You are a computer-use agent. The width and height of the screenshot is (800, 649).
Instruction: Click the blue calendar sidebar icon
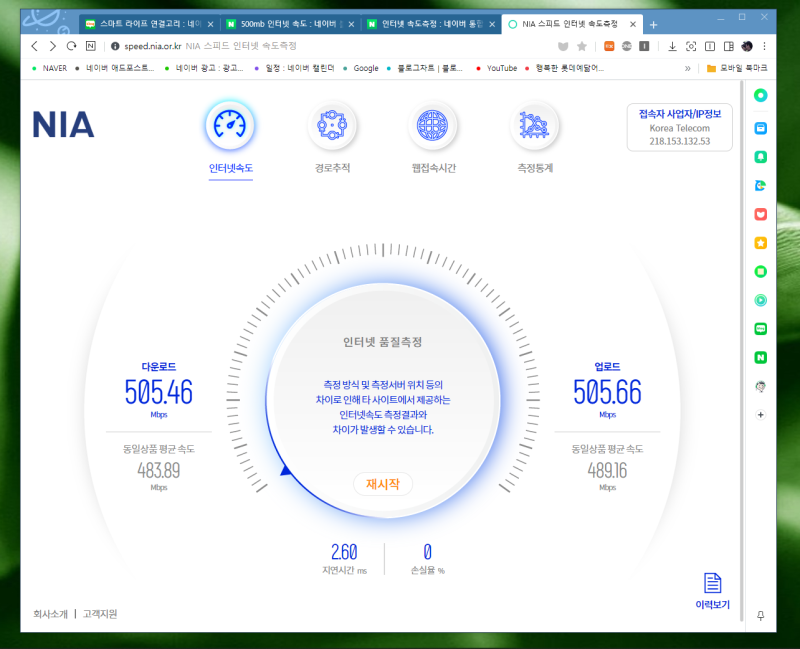tap(760, 128)
